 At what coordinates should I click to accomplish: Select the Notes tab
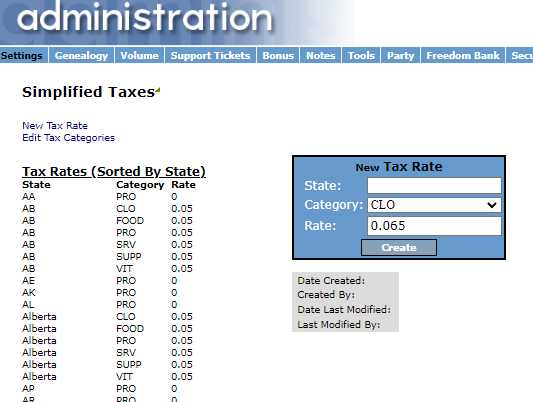[x=321, y=55]
